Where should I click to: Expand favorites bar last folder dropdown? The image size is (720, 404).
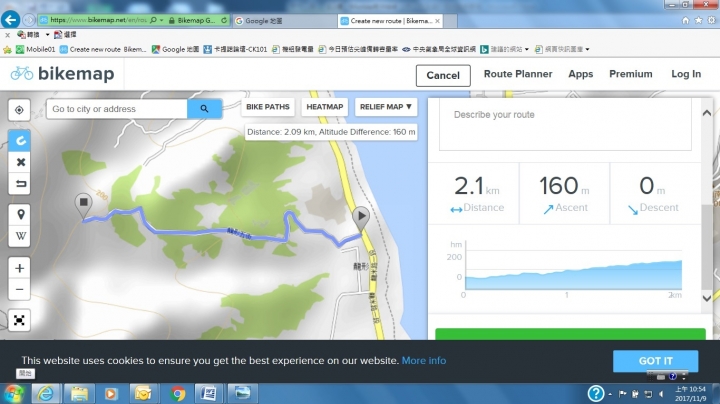pyautogui.click(x=587, y=49)
